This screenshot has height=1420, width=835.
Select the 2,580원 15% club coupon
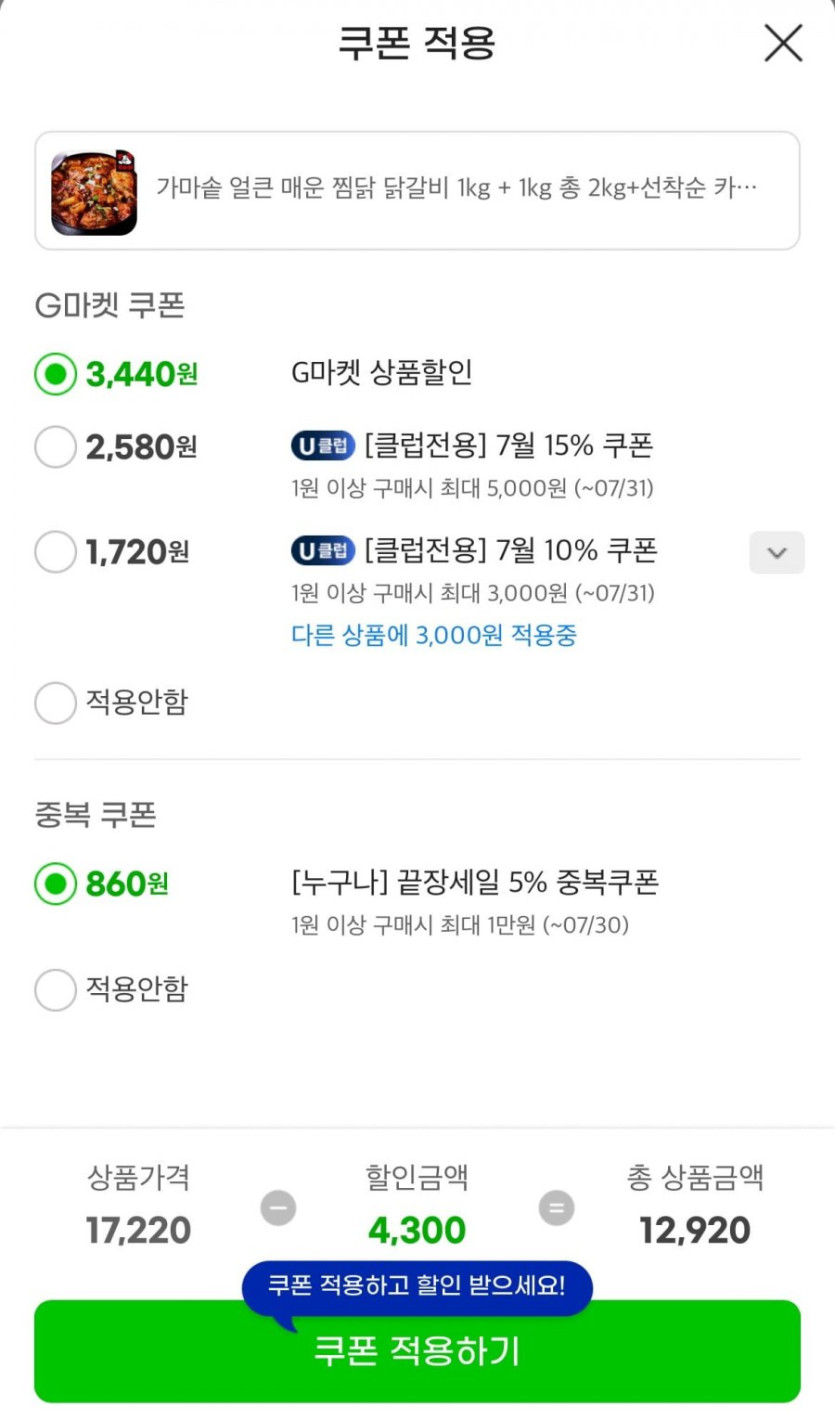55,447
